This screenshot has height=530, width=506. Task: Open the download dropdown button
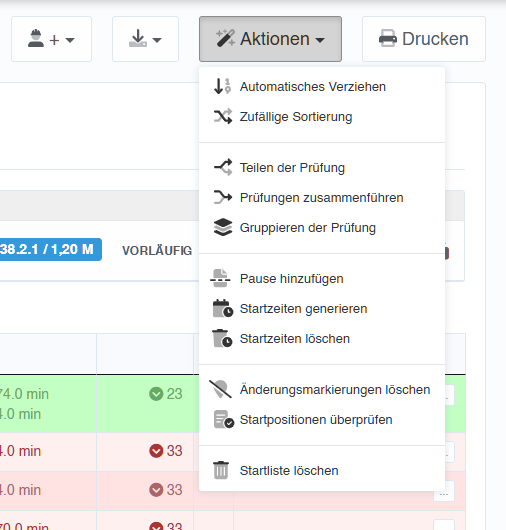pos(145,39)
